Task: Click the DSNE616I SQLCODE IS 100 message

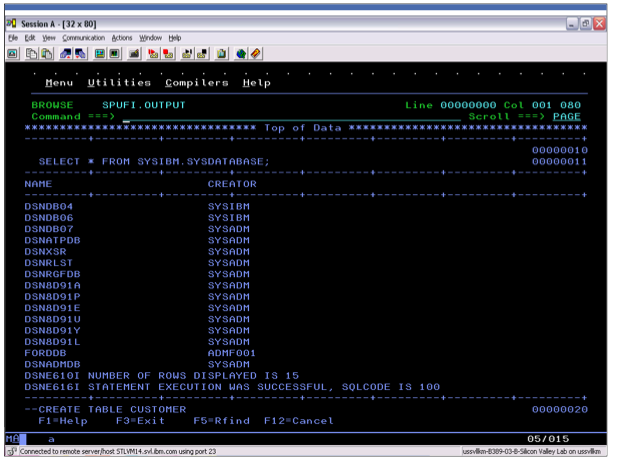Action: (232, 387)
